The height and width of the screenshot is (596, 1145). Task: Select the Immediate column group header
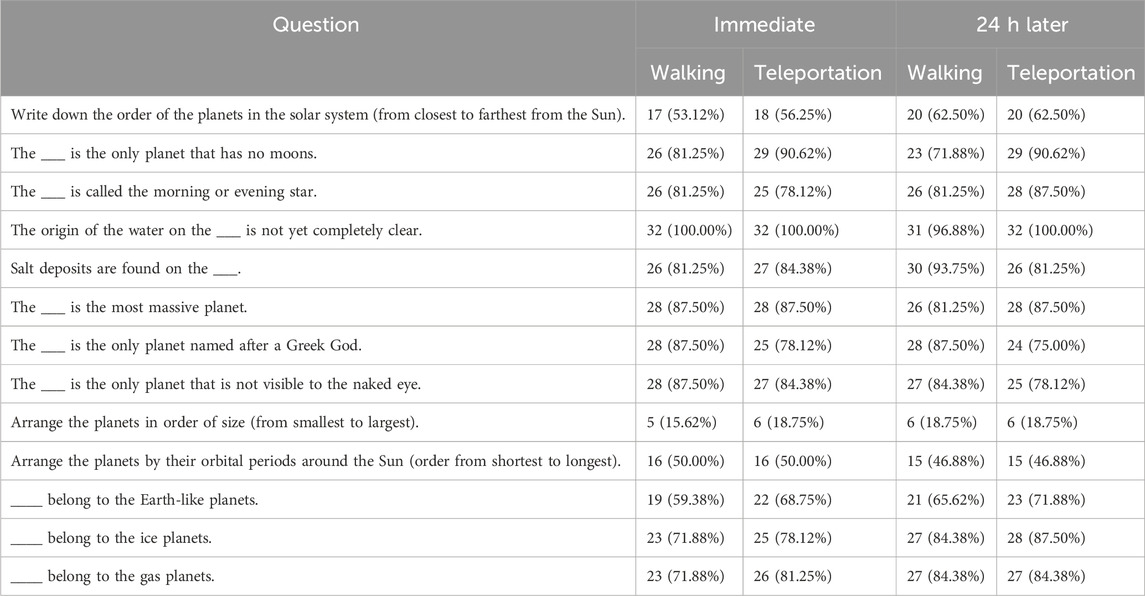[x=764, y=25]
